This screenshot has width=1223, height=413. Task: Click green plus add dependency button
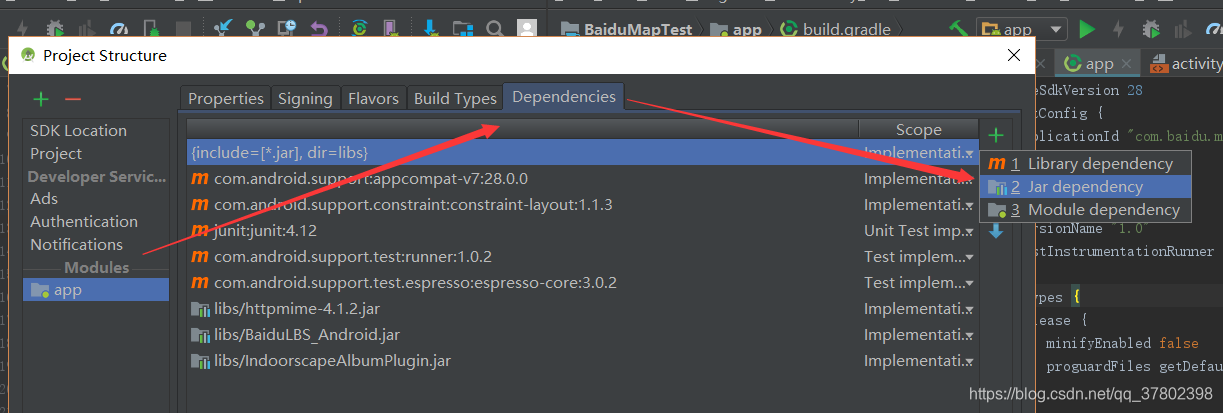[995, 134]
